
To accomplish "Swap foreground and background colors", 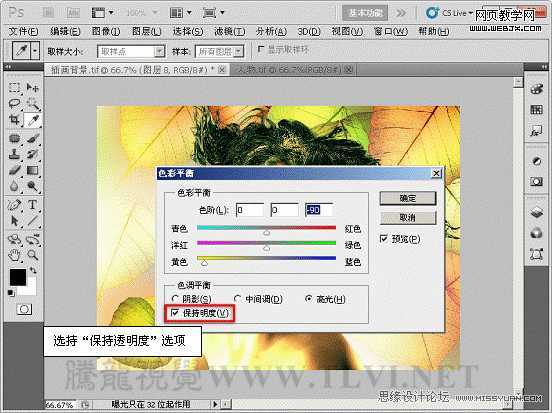I will [33, 270].
